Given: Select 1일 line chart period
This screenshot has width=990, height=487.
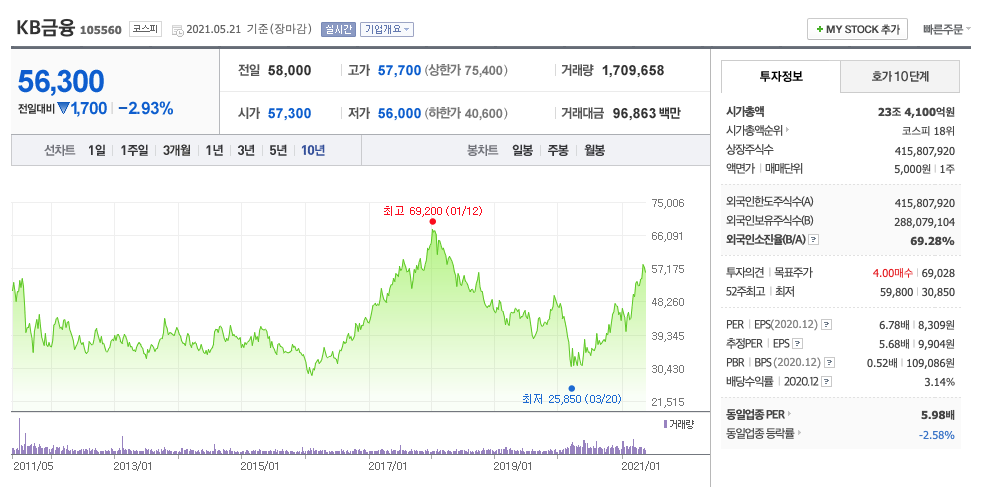Looking at the screenshot, I should tap(97, 150).
